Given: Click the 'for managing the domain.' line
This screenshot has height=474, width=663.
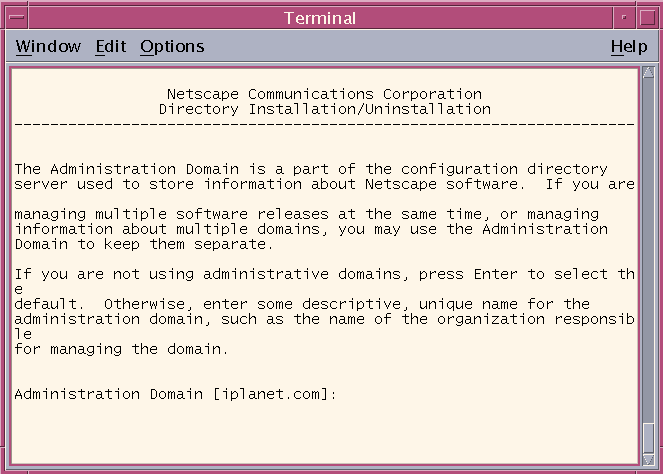Looking at the screenshot, I should tap(121, 349).
